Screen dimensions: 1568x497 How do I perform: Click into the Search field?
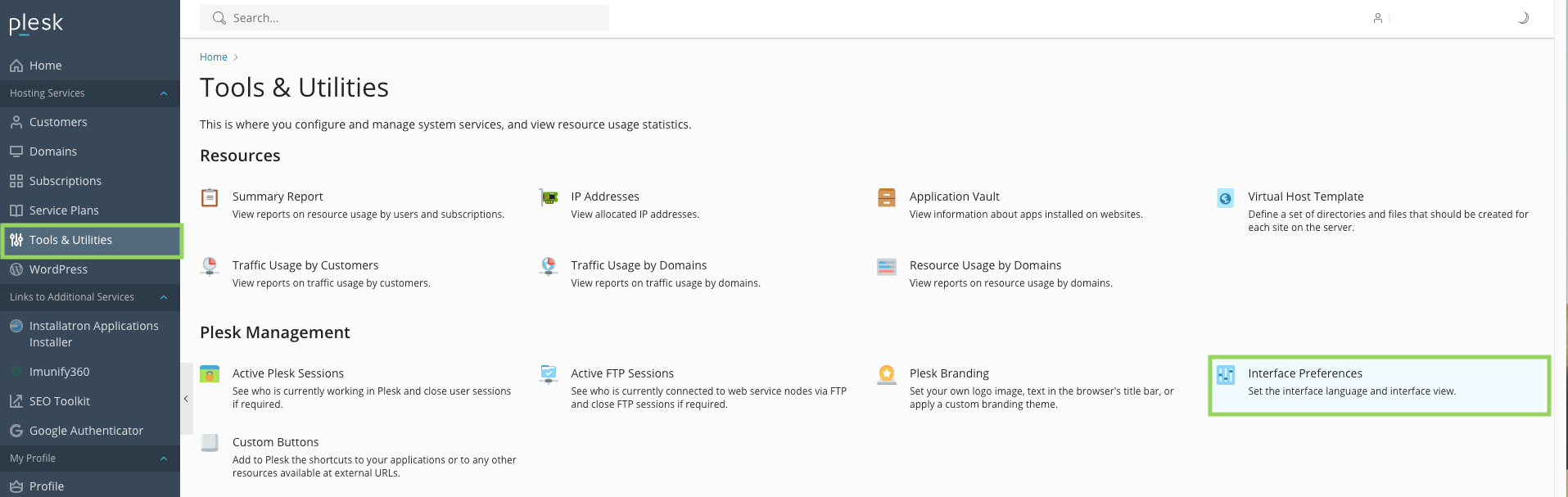coord(404,18)
